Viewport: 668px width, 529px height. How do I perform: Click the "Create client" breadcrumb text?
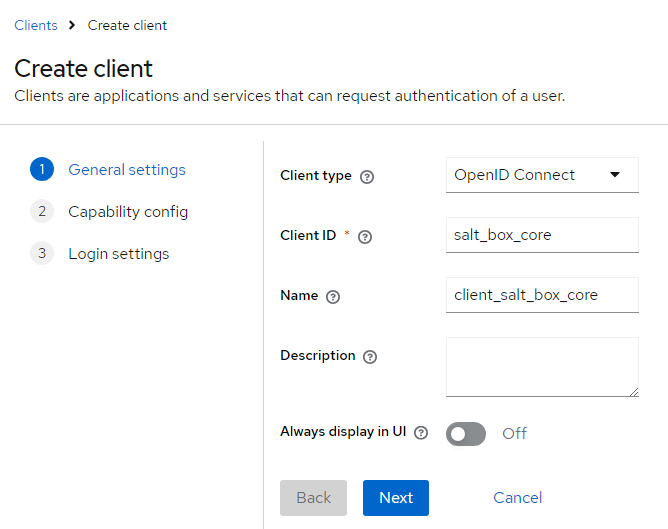pyautogui.click(x=127, y=26)
